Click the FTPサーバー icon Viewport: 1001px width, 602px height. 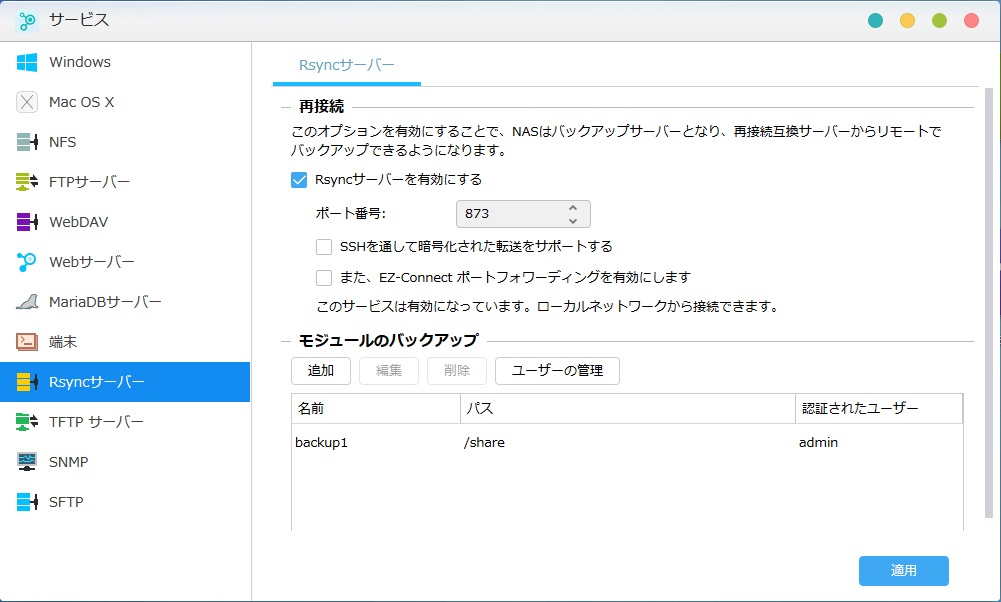(27, 182)
